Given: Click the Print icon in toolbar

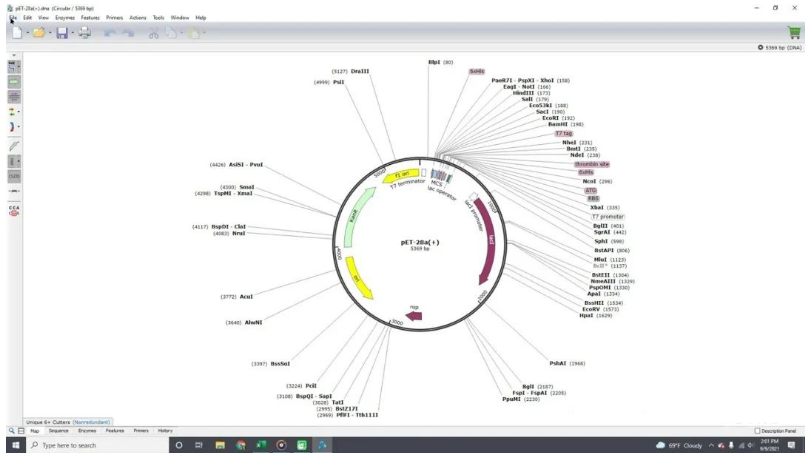Looking at the screenshot, I should tap(85, 33).
